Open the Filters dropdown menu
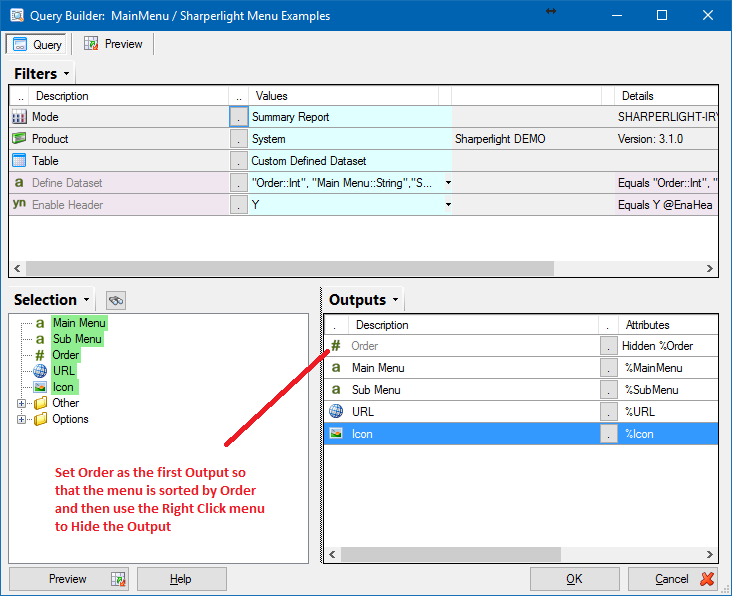The image size is (732, 596). 66,74
